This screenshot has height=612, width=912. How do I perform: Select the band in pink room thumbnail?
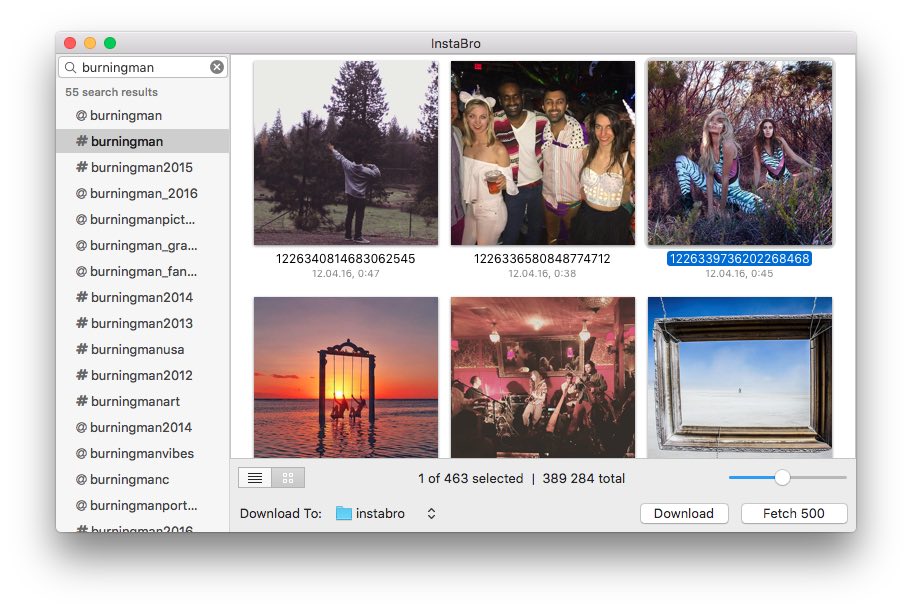pyautogui.click(x=543, y=378)
